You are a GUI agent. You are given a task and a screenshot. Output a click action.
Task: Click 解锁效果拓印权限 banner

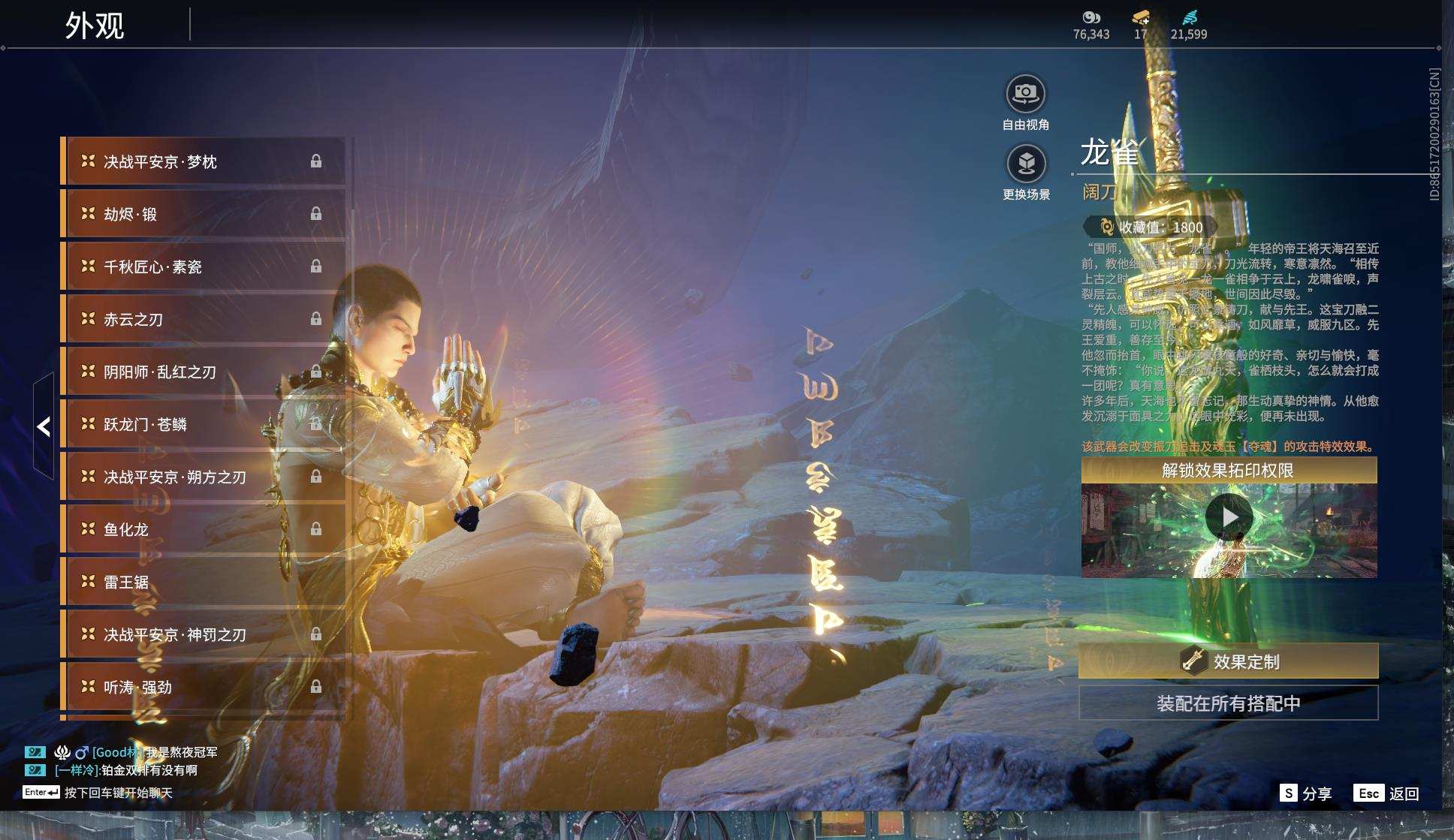pyautogui.click(x=1229, y=471)
